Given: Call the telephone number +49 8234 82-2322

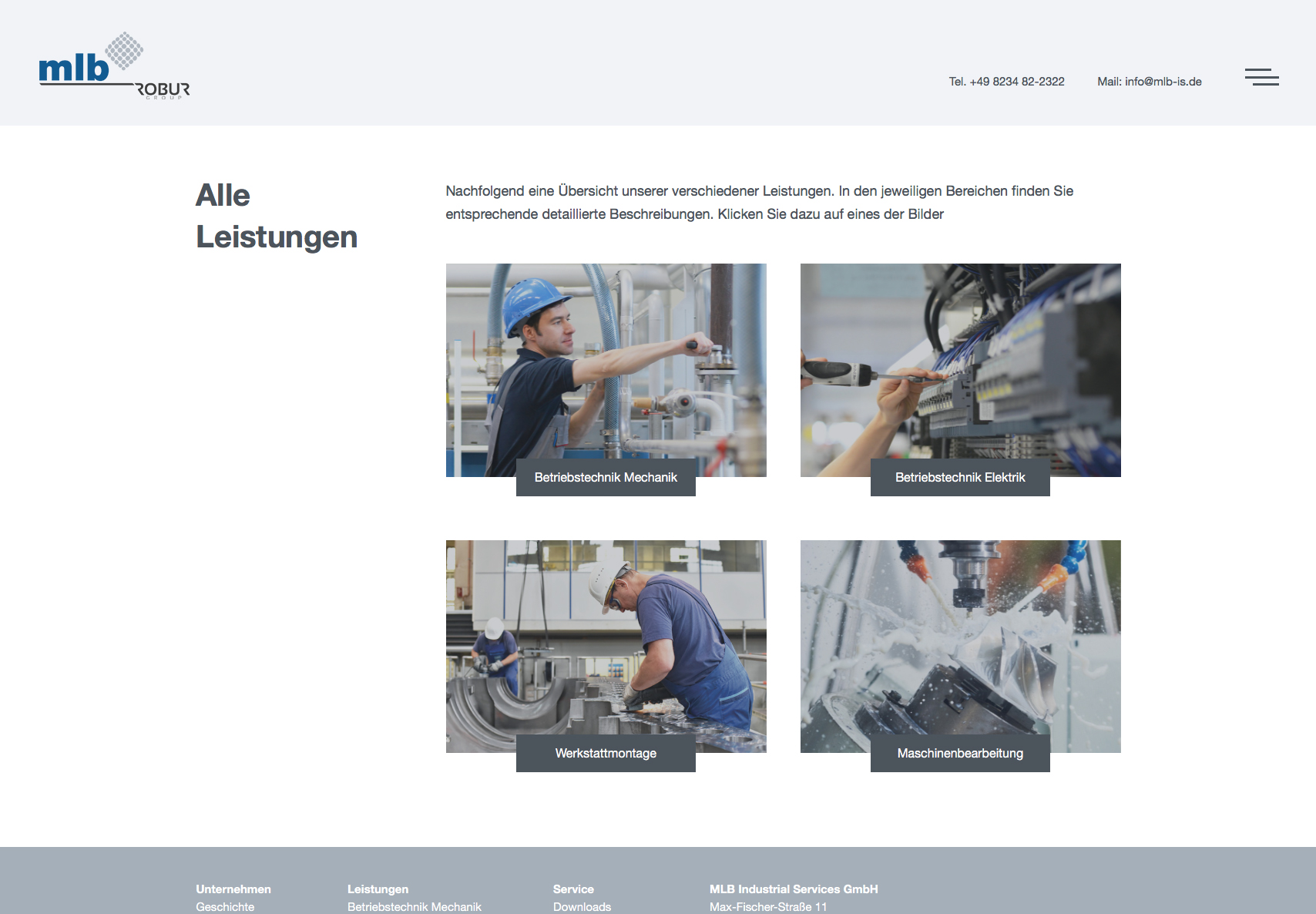Looking at the screenshot, I should pos(1006,82).
